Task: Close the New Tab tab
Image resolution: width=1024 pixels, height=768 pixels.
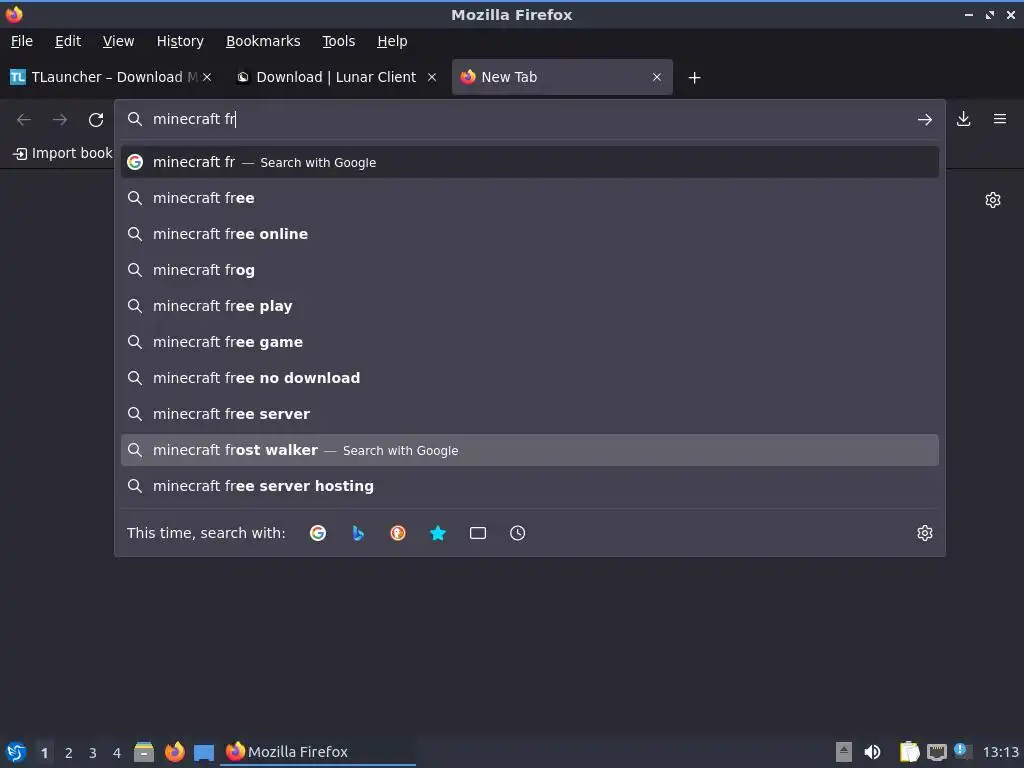Action: tap(656, 77)
